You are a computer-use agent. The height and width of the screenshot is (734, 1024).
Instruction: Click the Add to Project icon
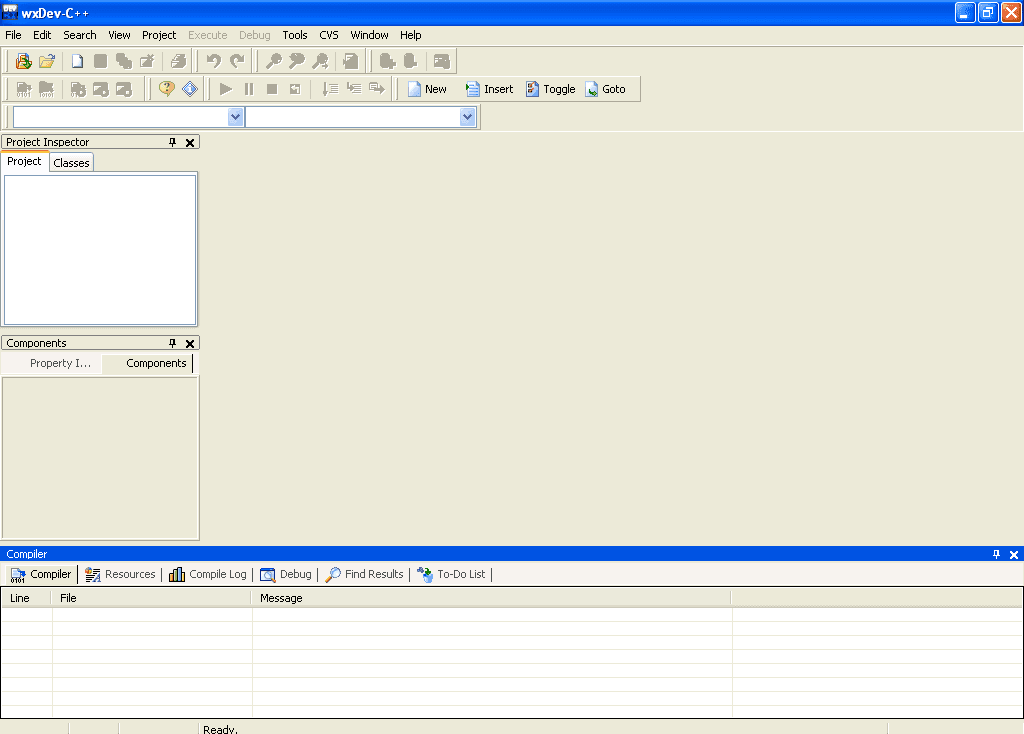[x=387, y=61]
